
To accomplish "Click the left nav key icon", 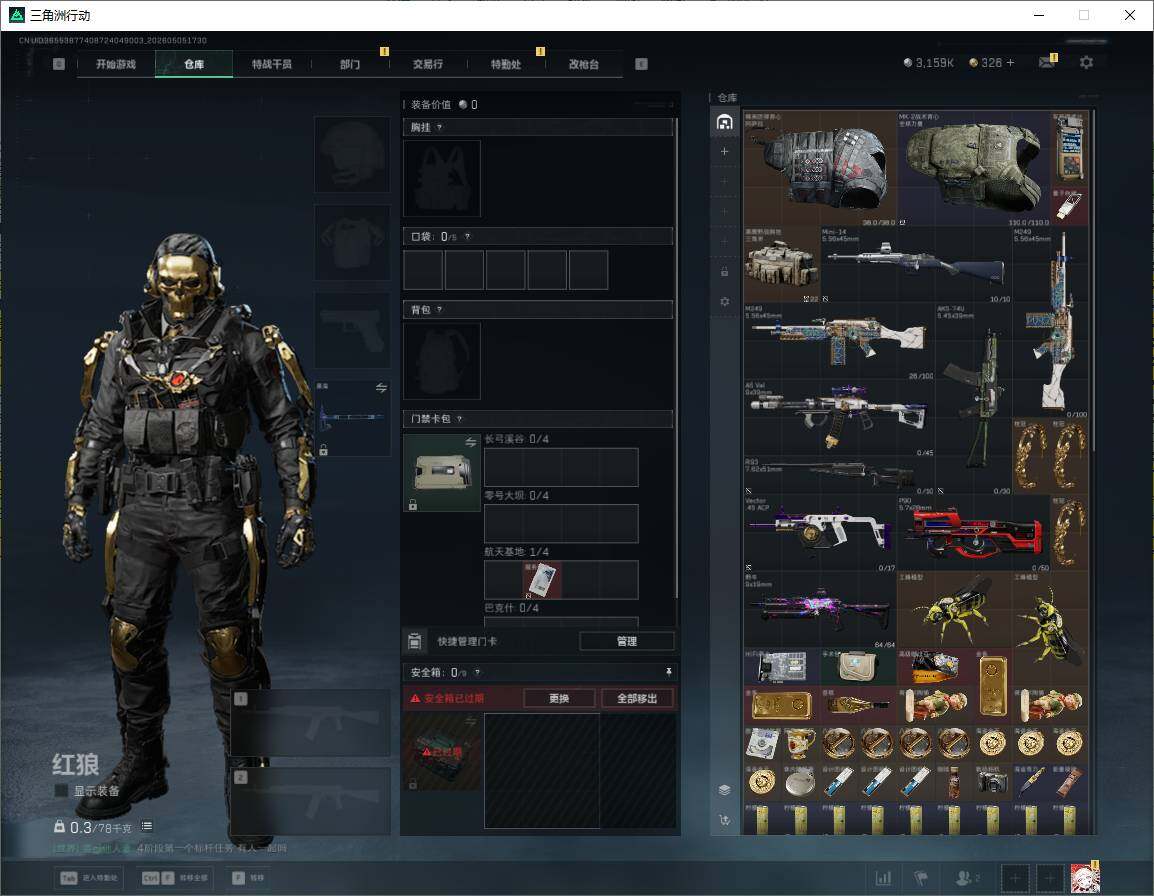I will 59,64.
